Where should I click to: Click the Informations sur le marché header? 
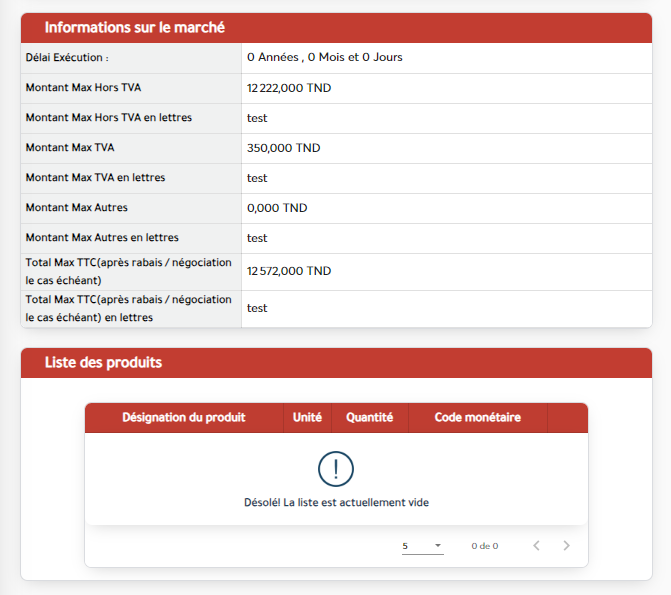pos(134,28)
